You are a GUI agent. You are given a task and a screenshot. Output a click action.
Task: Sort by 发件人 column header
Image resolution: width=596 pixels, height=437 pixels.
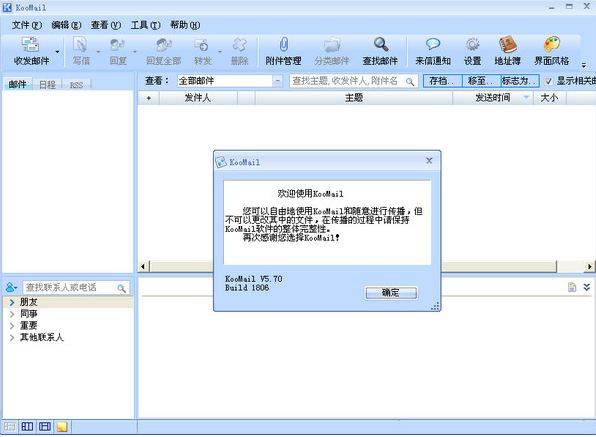click(x=198, y=98)
